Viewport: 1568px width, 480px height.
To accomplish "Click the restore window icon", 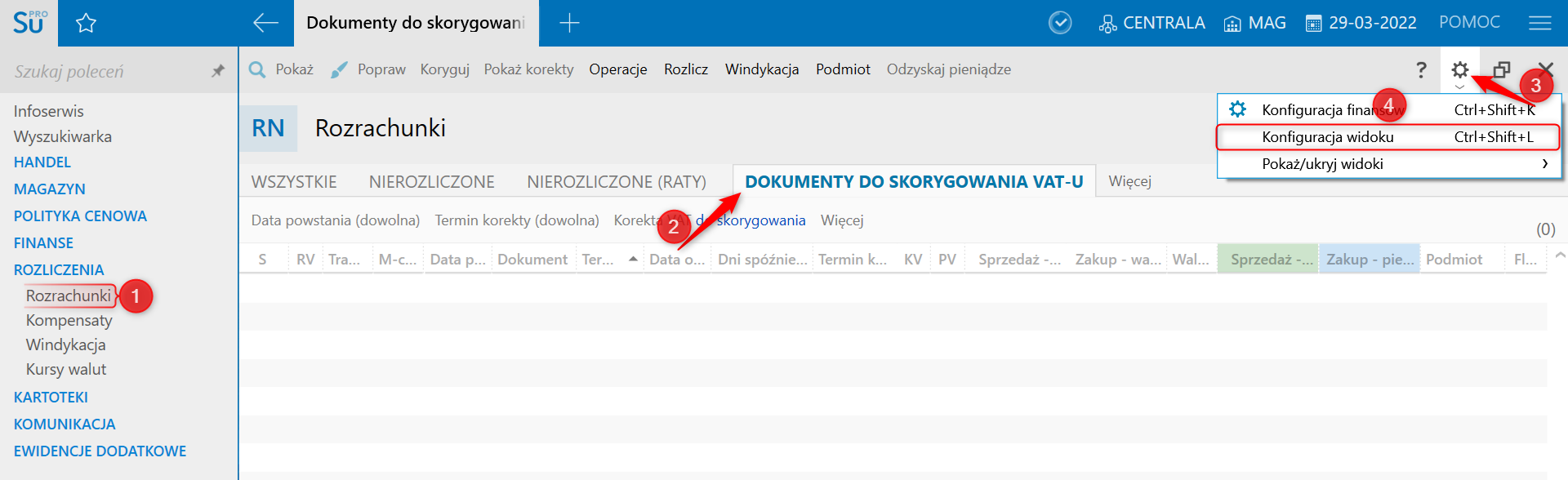I will click(x=1501, y=70).
